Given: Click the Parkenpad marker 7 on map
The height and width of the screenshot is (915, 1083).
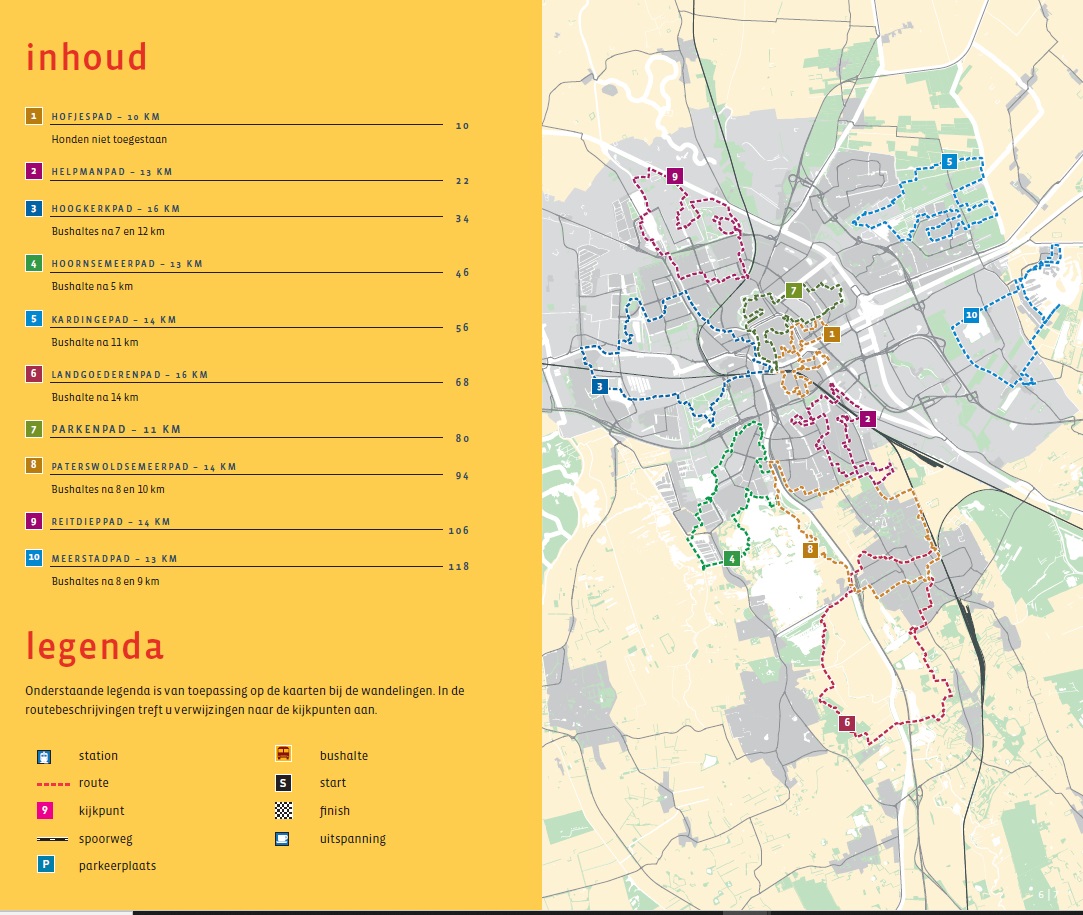Looking at the screenshot, I should [x=793, y=291].
